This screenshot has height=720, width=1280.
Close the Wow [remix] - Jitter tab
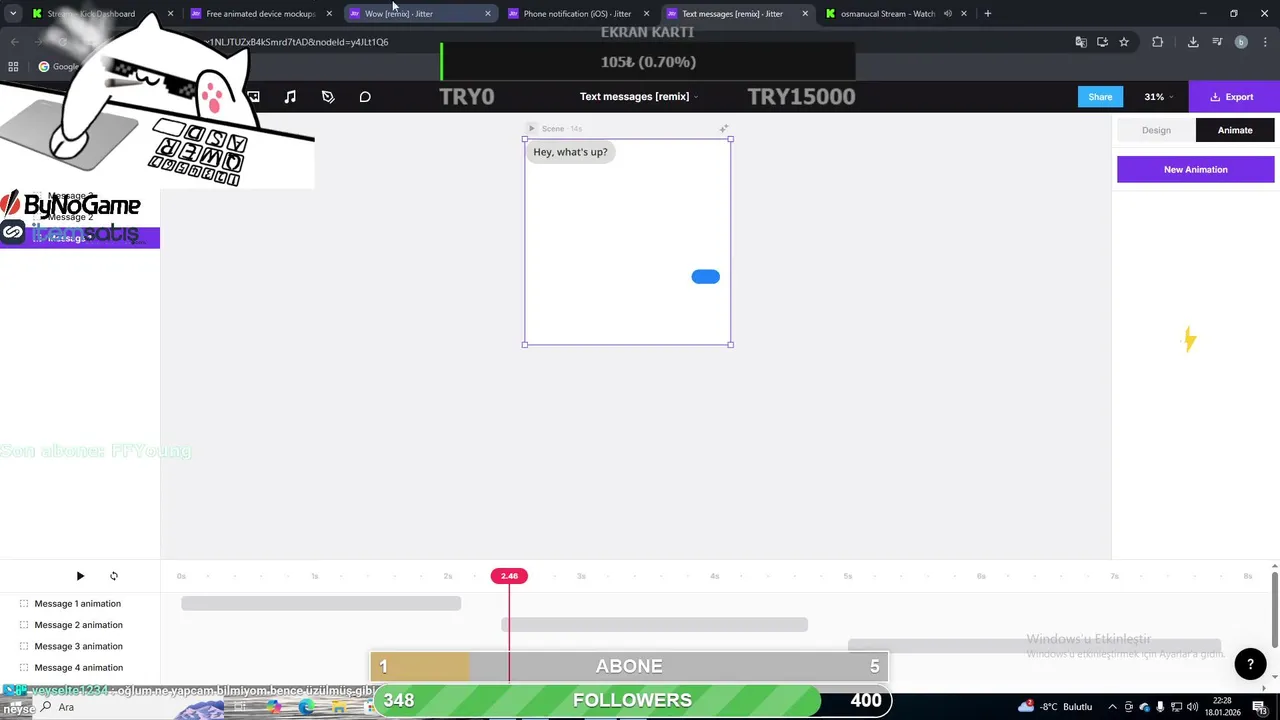point(488,14)
